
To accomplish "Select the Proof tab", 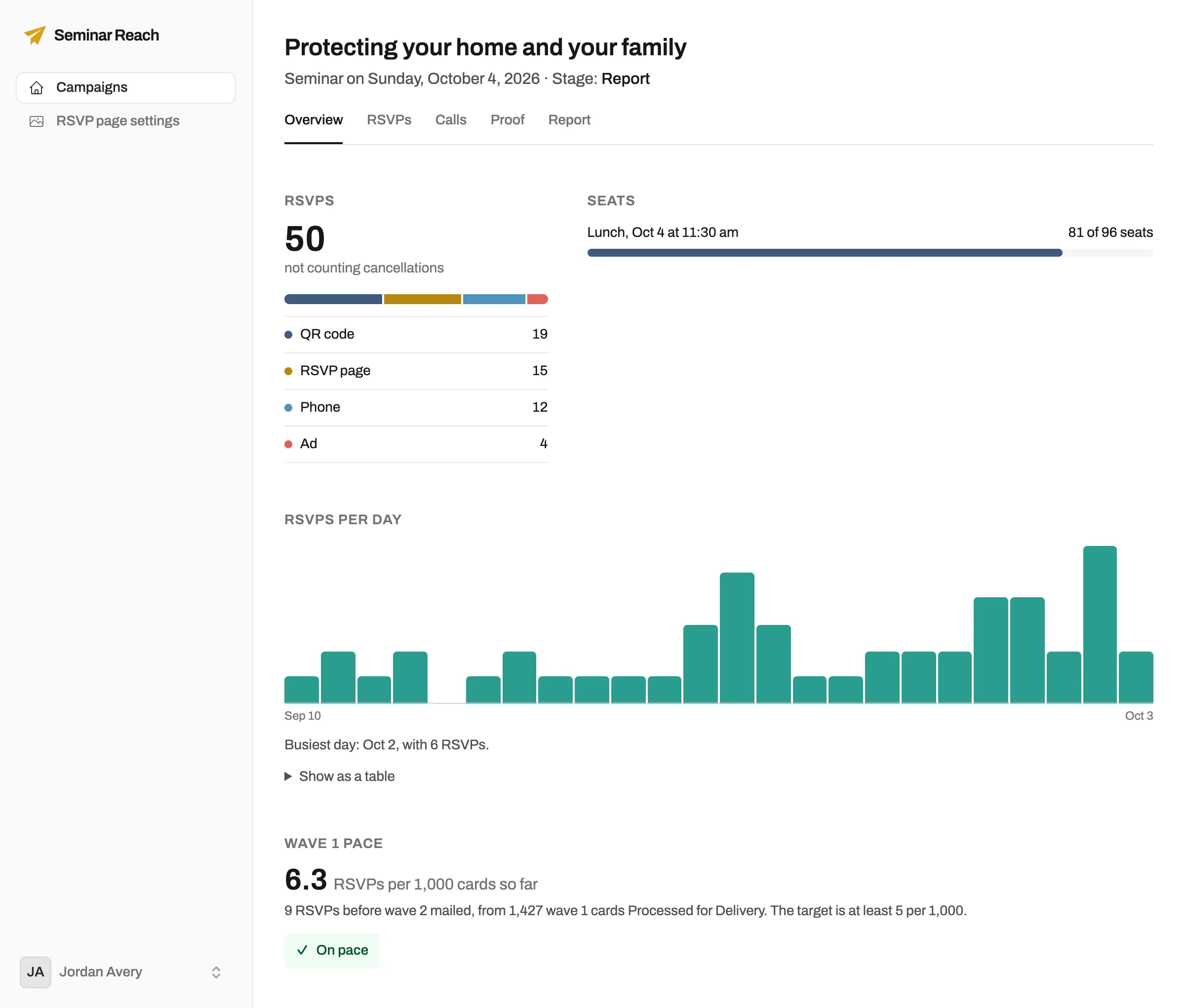I will (507, 120).
